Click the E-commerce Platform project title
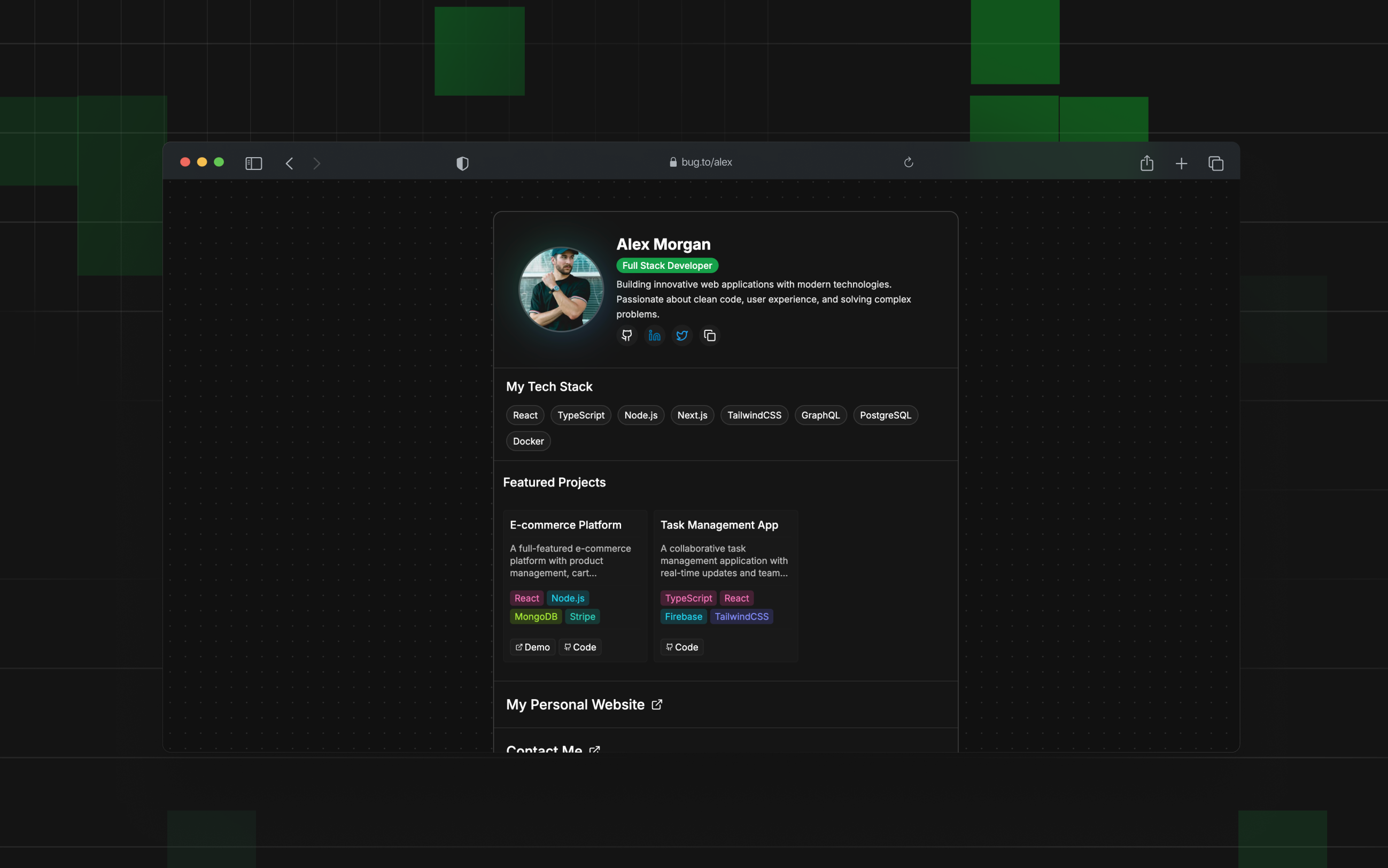The image size is (1388, 868). pos(565,525)
